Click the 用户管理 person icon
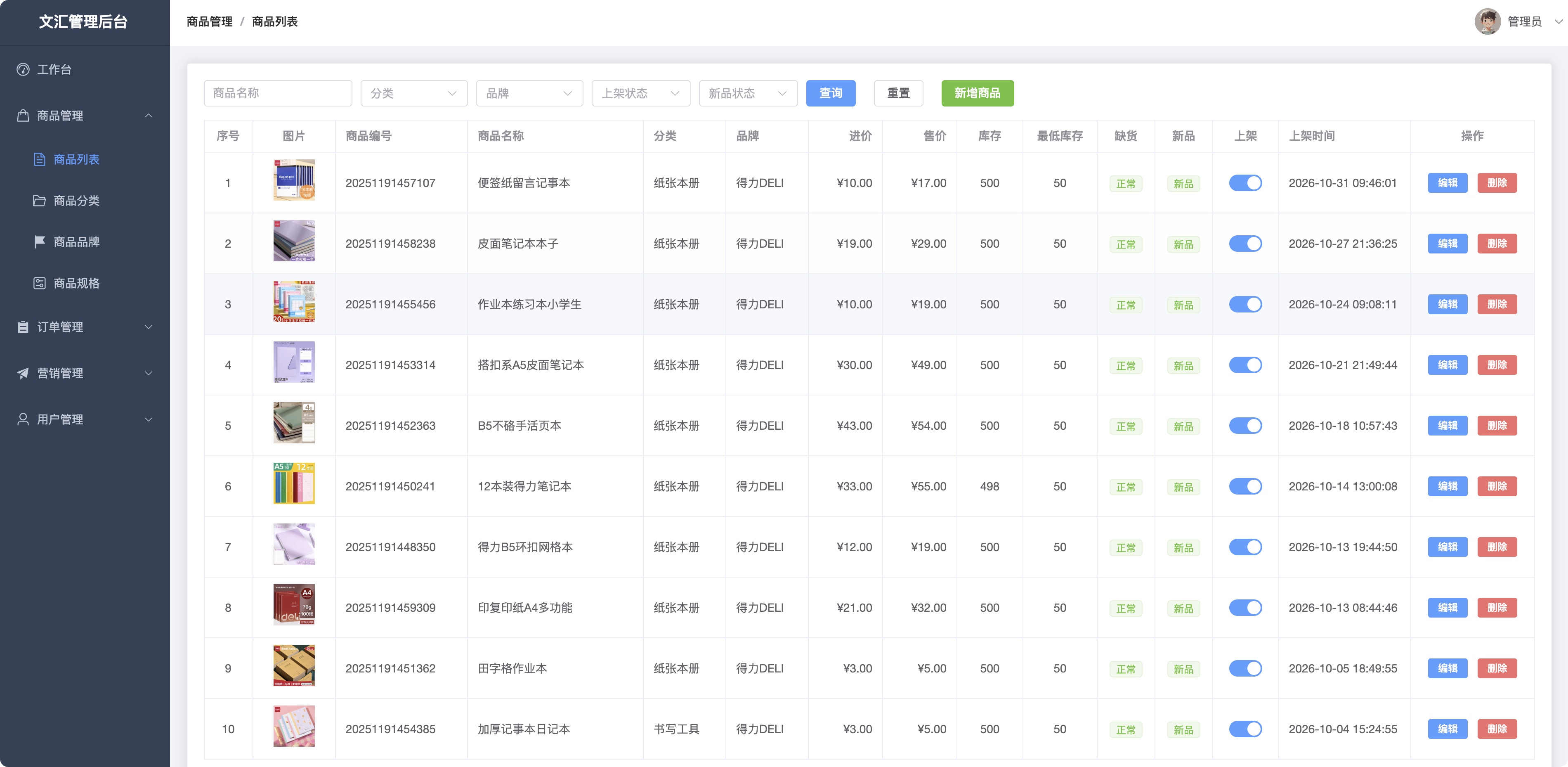Screen dimensions: 1568x767 23,420
